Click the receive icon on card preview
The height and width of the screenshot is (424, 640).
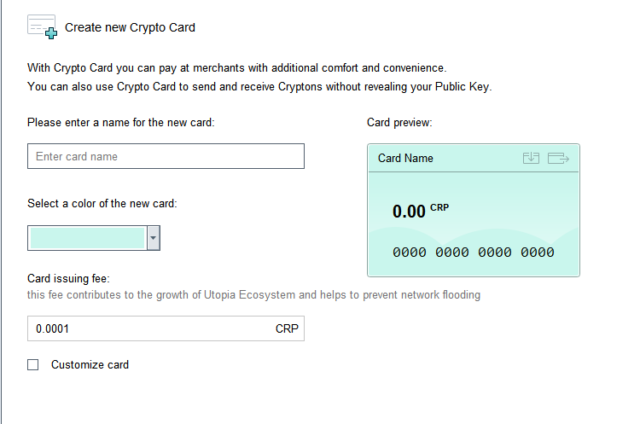point(531,158)
